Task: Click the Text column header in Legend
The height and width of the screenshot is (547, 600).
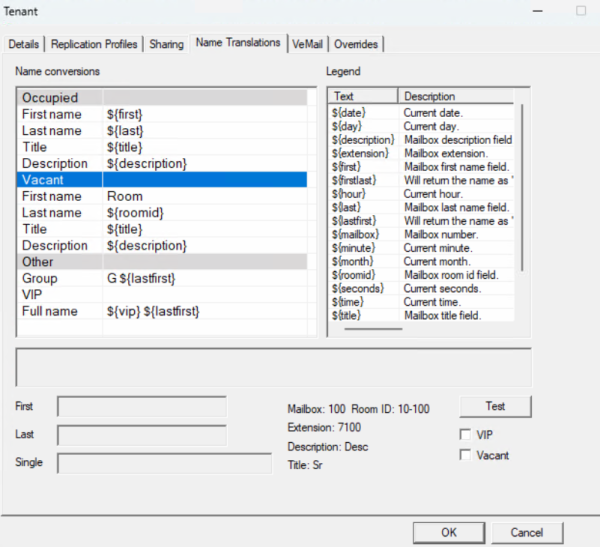Action: click(x=362, y=96)
